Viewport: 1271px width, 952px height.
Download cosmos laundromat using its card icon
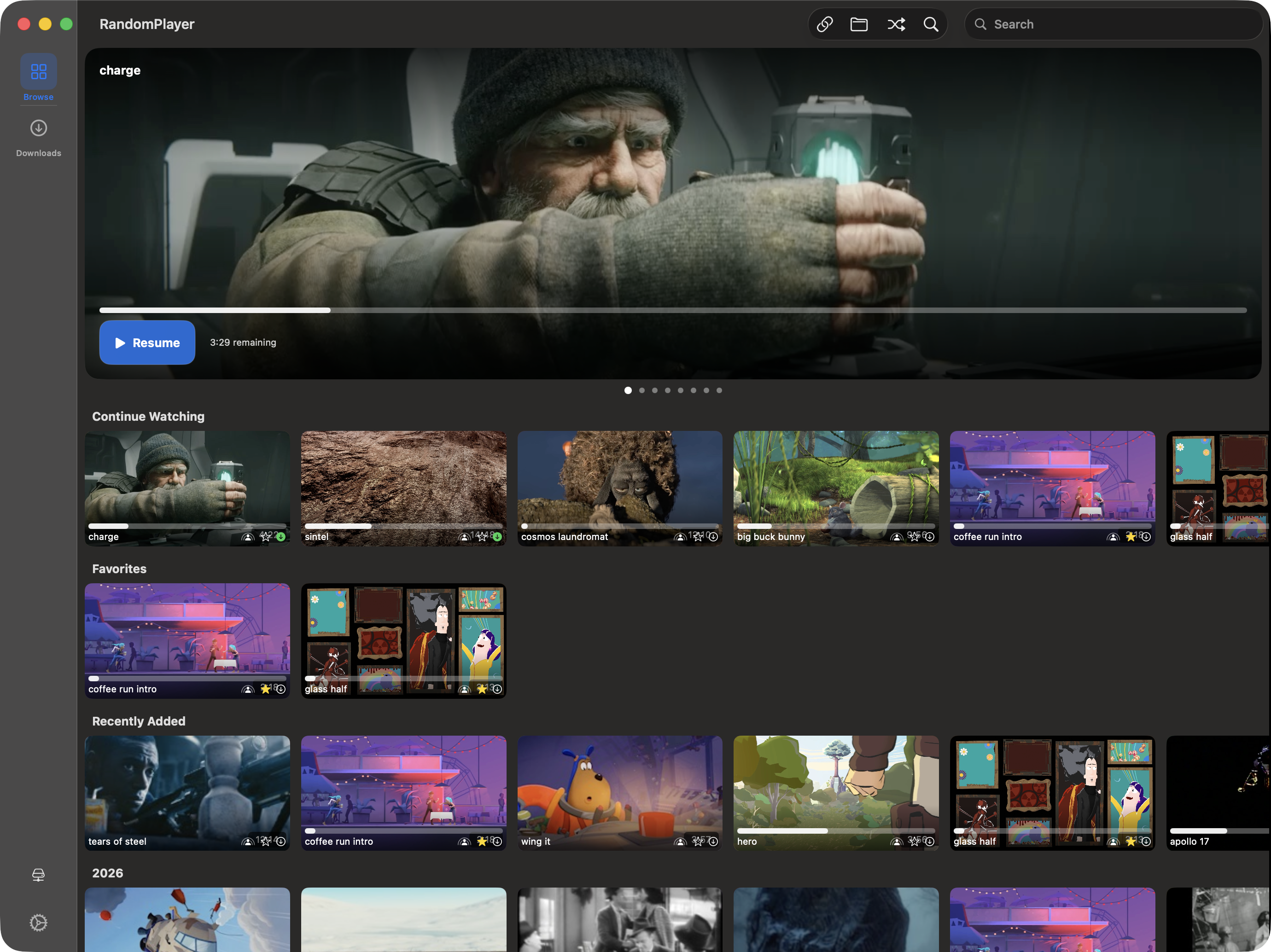(713, 537)
